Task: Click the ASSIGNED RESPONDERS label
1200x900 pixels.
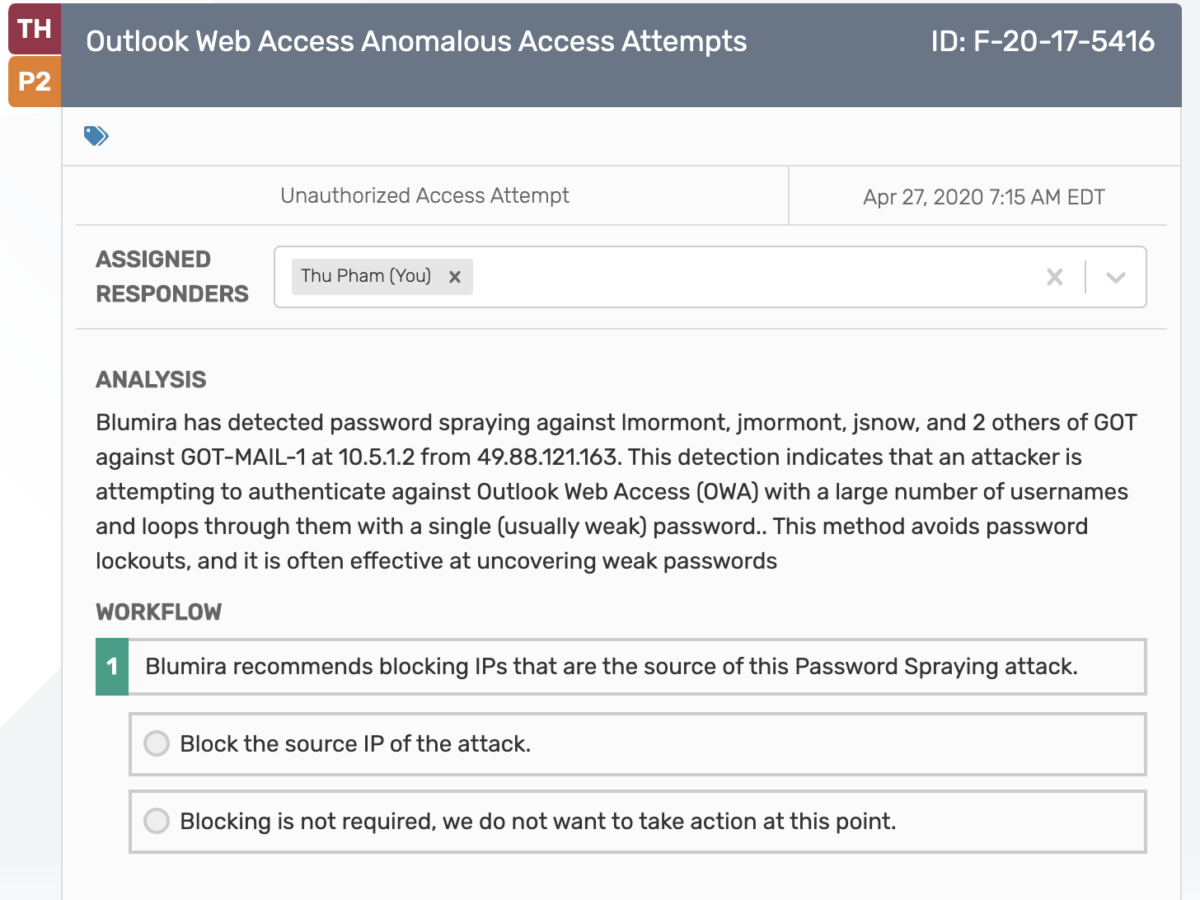Action: pyautogui.click(x=172, y=277)
